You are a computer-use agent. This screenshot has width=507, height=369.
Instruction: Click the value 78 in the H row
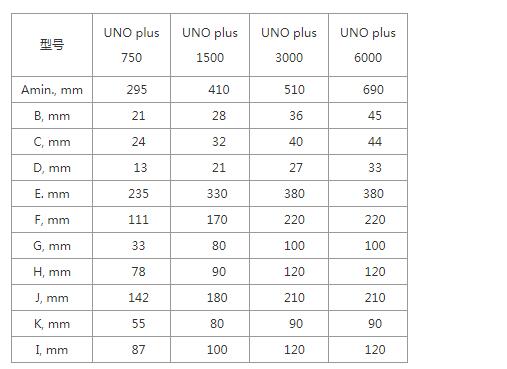138,272
